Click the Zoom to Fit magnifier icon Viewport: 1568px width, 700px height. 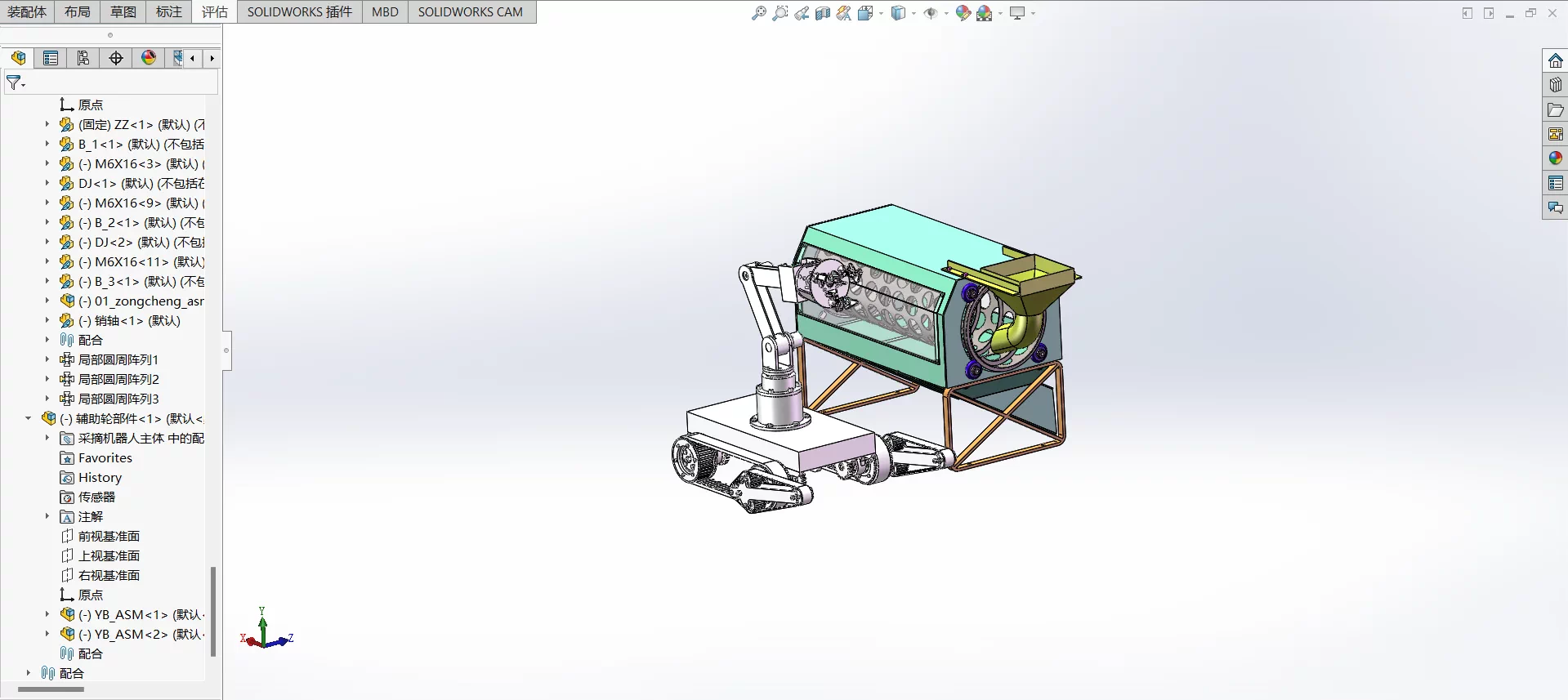point(759,13)
